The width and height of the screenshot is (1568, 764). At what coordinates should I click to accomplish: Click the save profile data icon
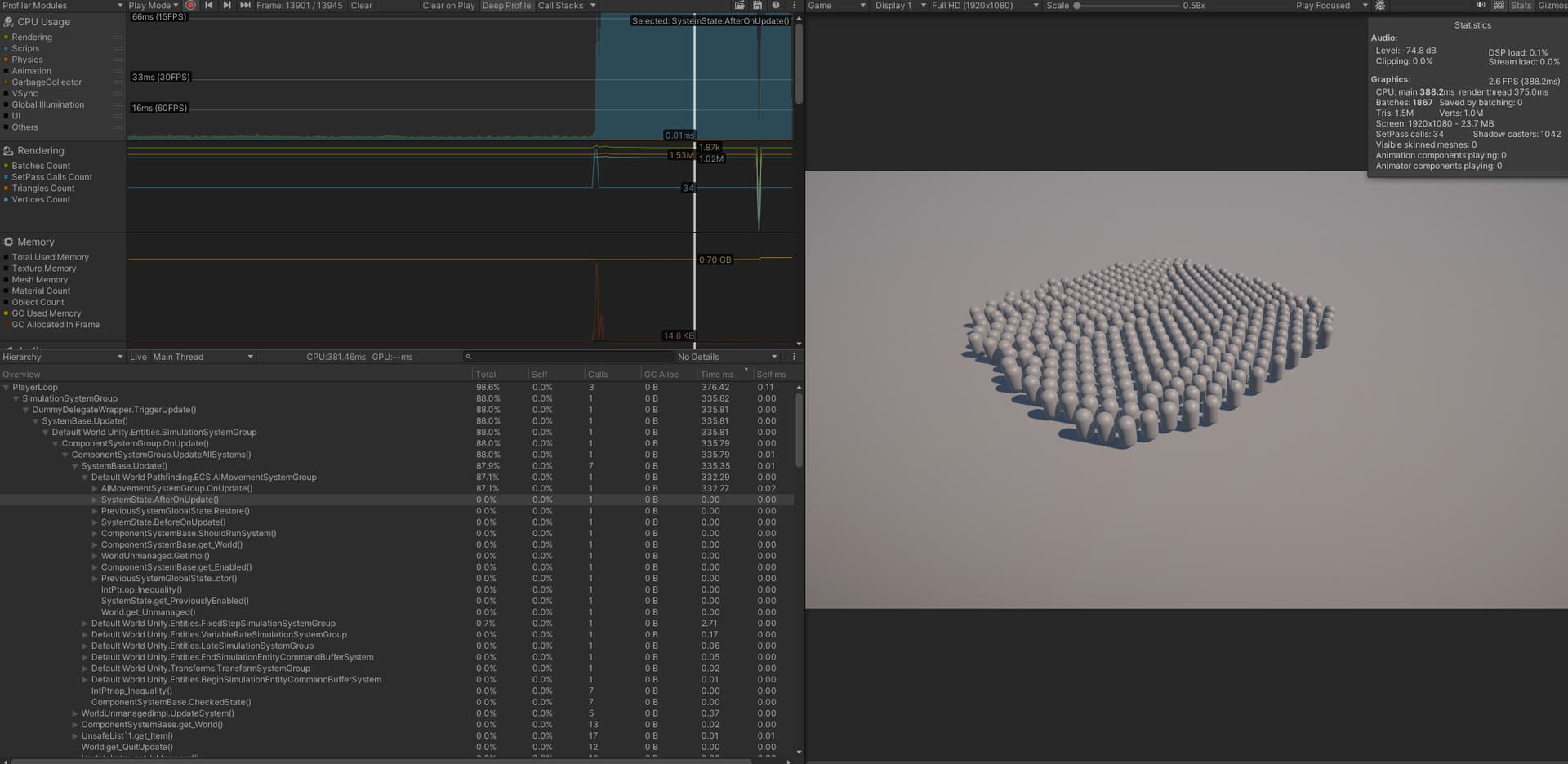point(755,6)
